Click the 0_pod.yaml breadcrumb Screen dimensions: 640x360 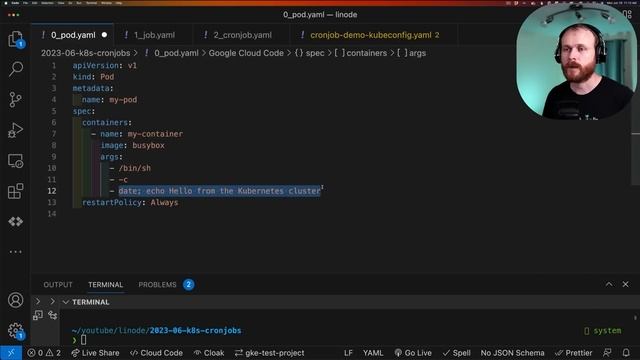(x=176, y=53)
